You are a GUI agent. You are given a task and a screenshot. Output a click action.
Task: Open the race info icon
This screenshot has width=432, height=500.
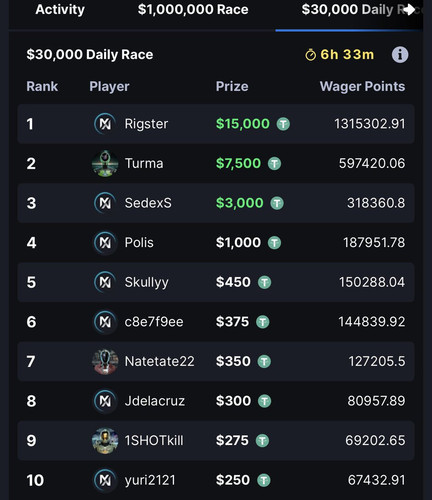400,55
